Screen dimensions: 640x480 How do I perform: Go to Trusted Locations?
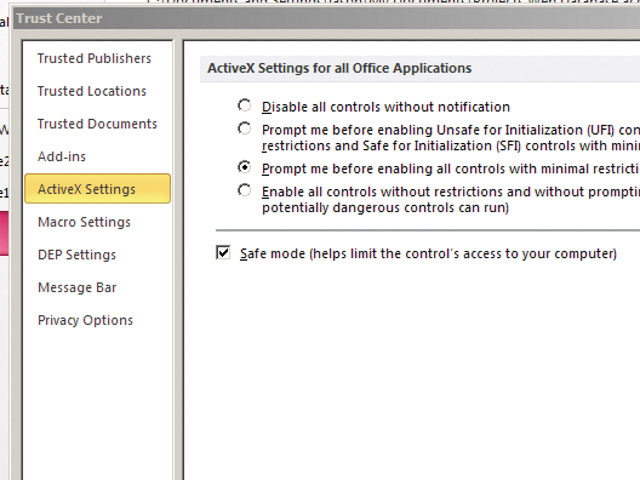point(92,91)
